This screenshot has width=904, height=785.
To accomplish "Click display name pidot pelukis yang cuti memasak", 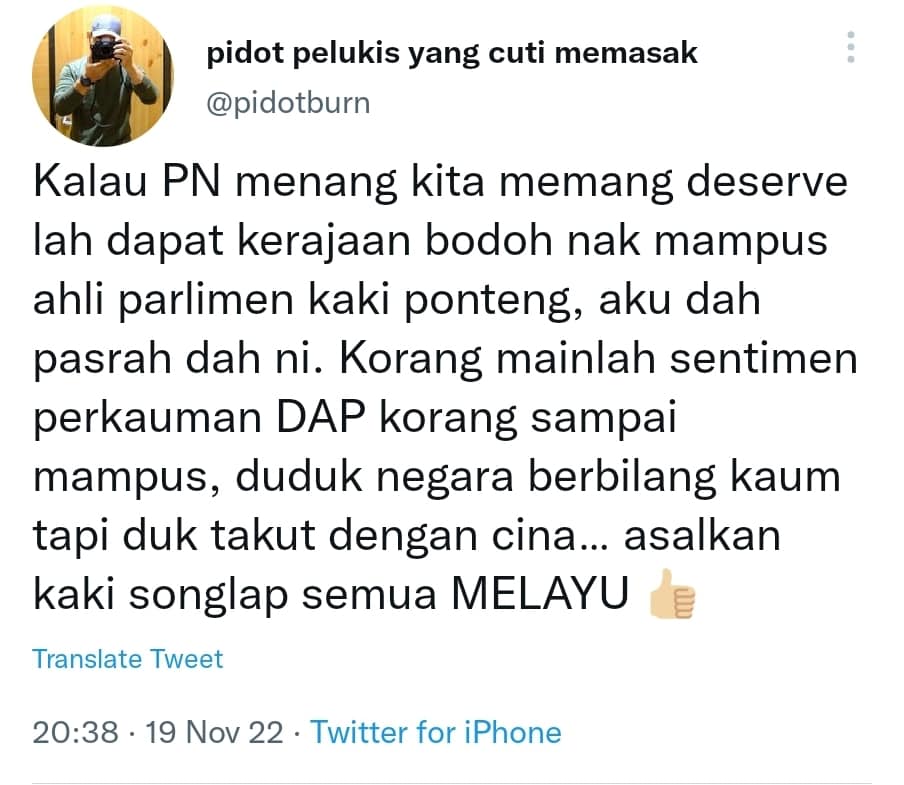I will 452,53.
